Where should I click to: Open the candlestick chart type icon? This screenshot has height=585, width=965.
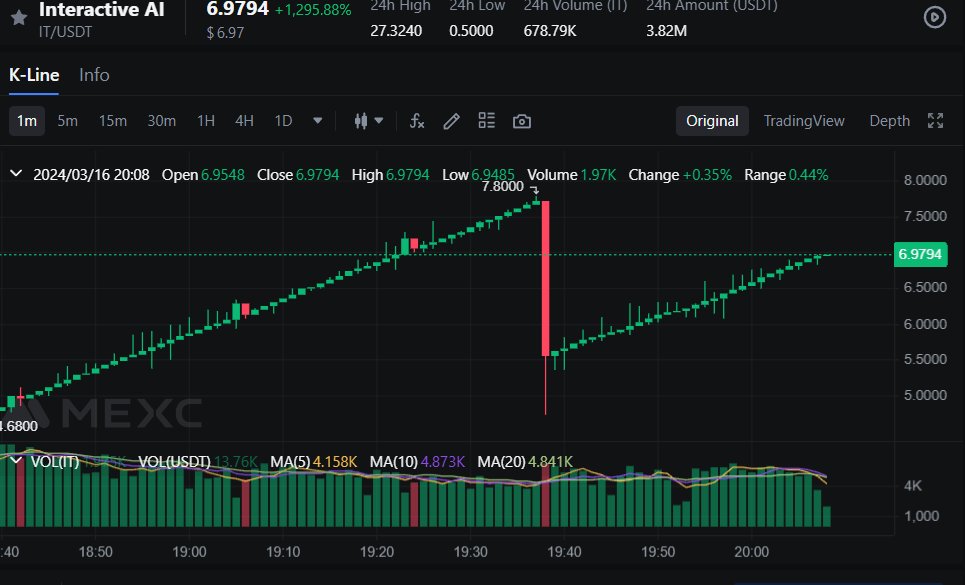click(361, 121)
